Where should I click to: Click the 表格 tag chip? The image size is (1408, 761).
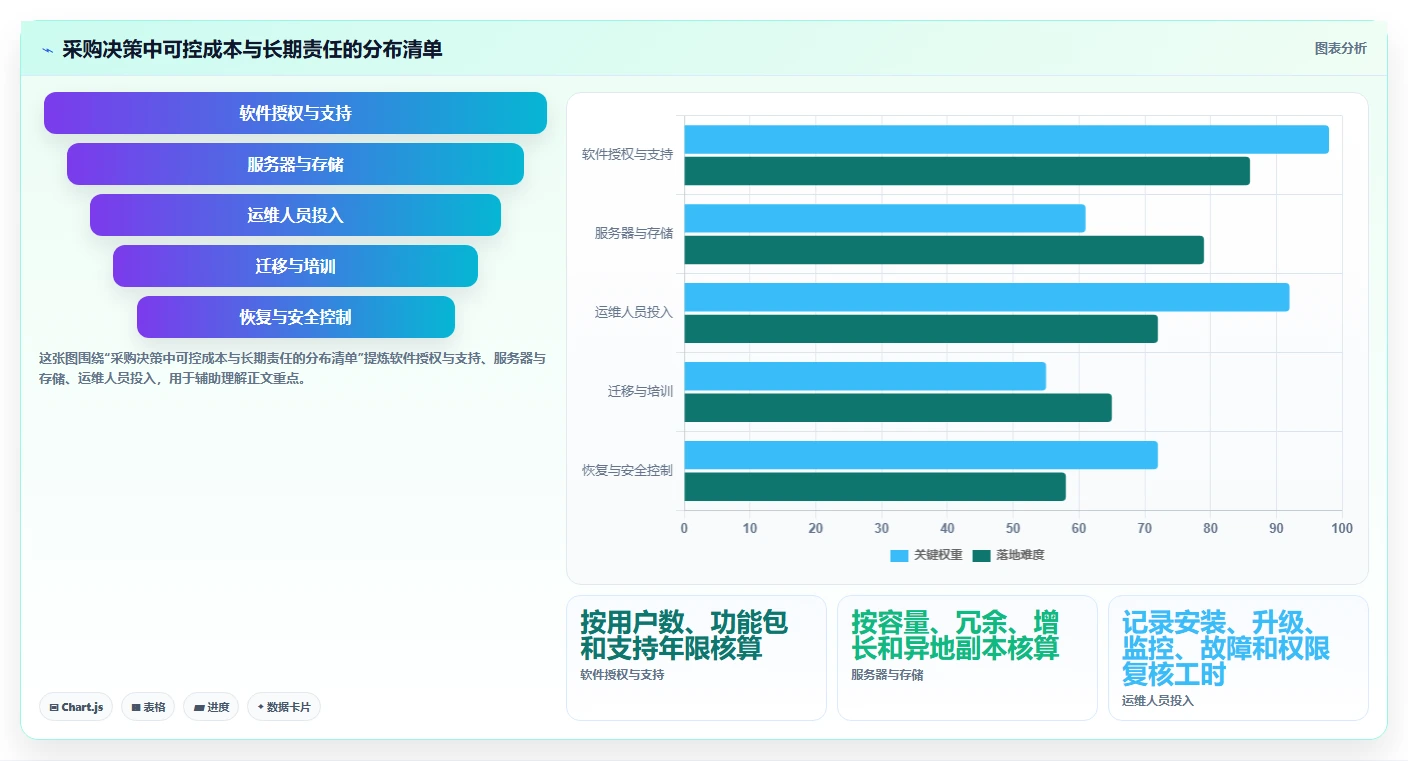(148, 707)
